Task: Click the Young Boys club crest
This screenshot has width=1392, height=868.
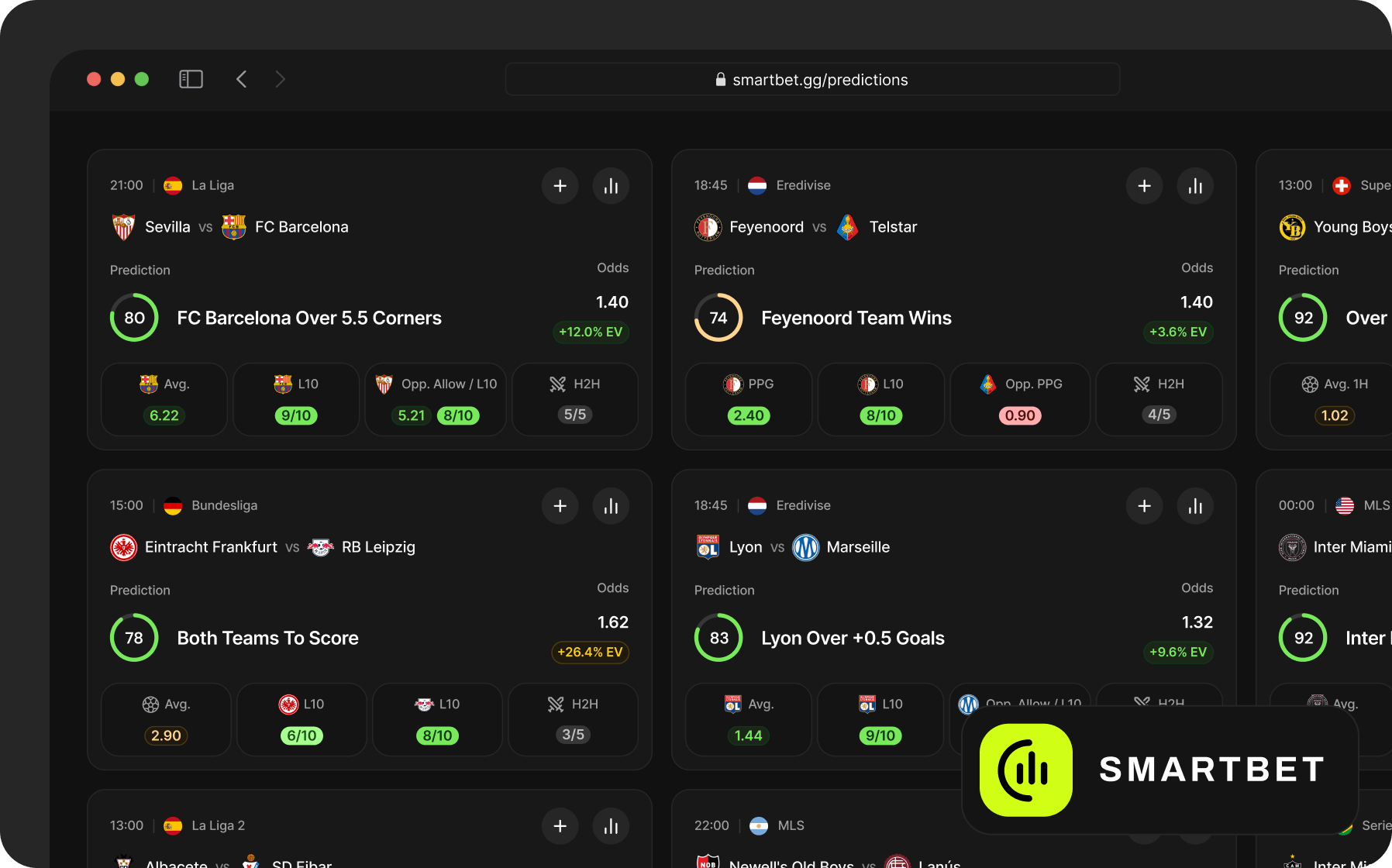Action: (1292, 227)
